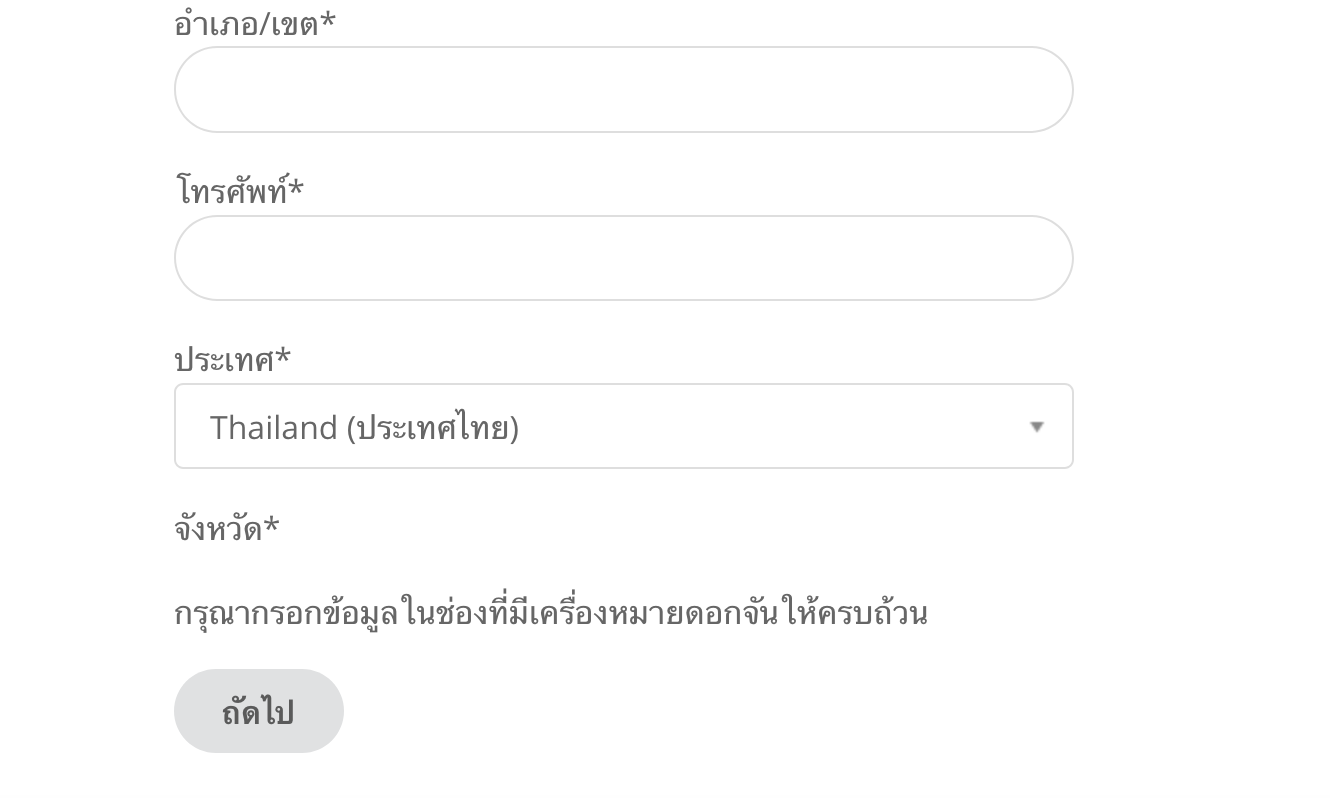Click the asterisk next to ประเทศ
The height and width of the screenshot is (798, 1330).
[284, 357]
